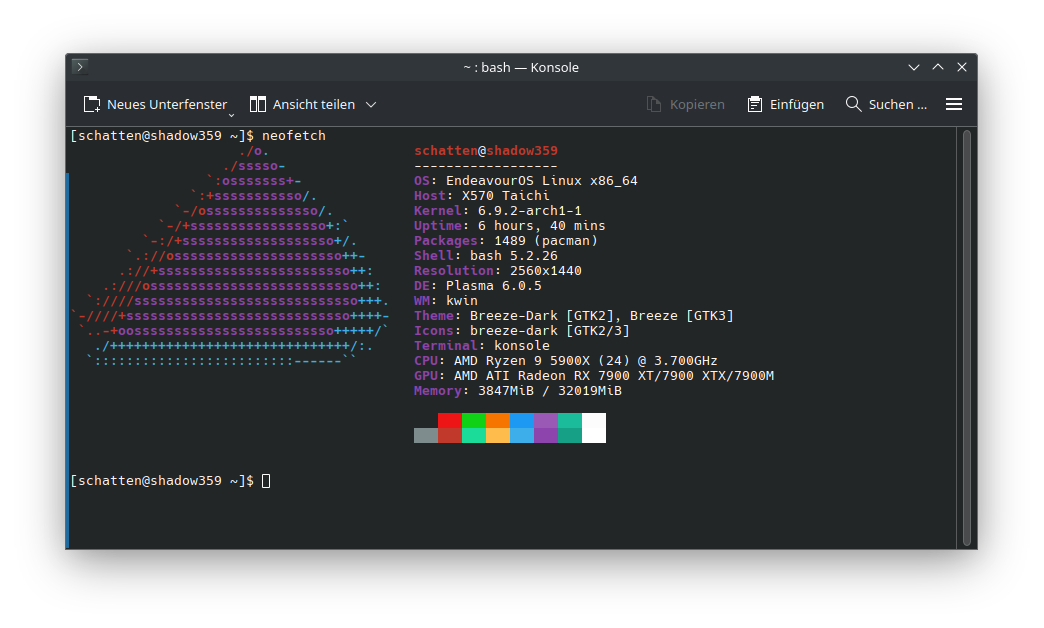The width and height of the screenshot is (1044, 628).
Task: Close the Konsole window
Action: (x=961, y=67)
